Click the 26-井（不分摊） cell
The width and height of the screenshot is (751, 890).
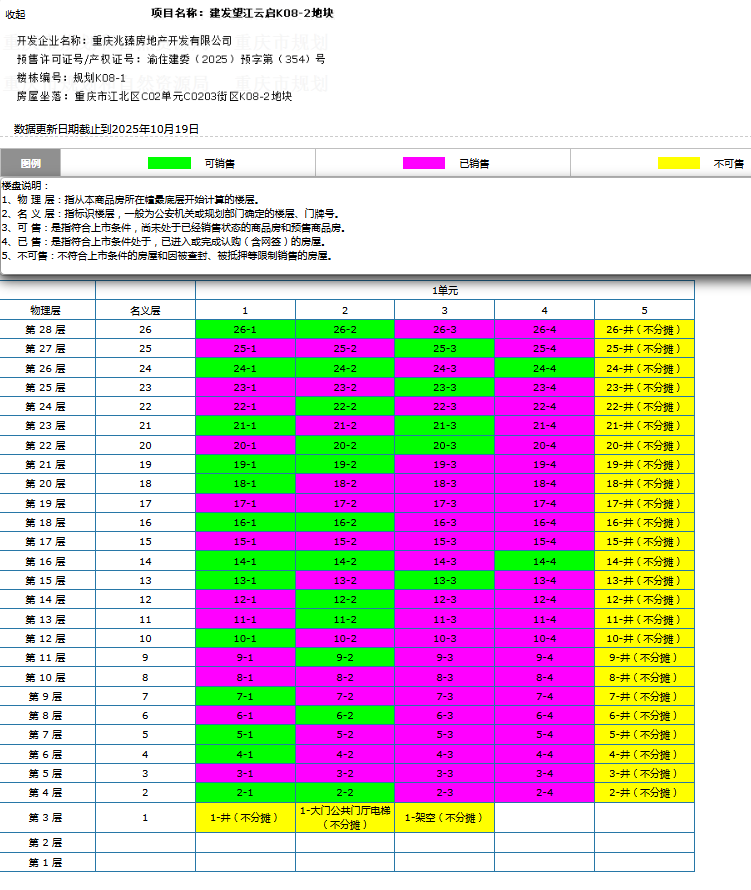[644, 329]
